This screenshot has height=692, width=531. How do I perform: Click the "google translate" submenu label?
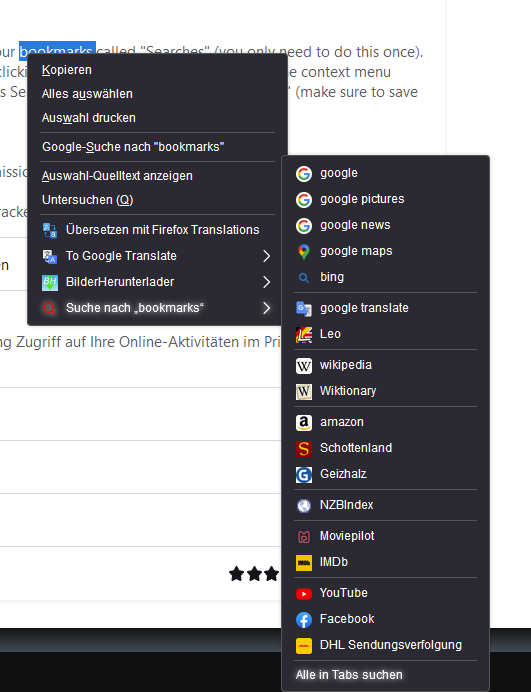[364, 308]
